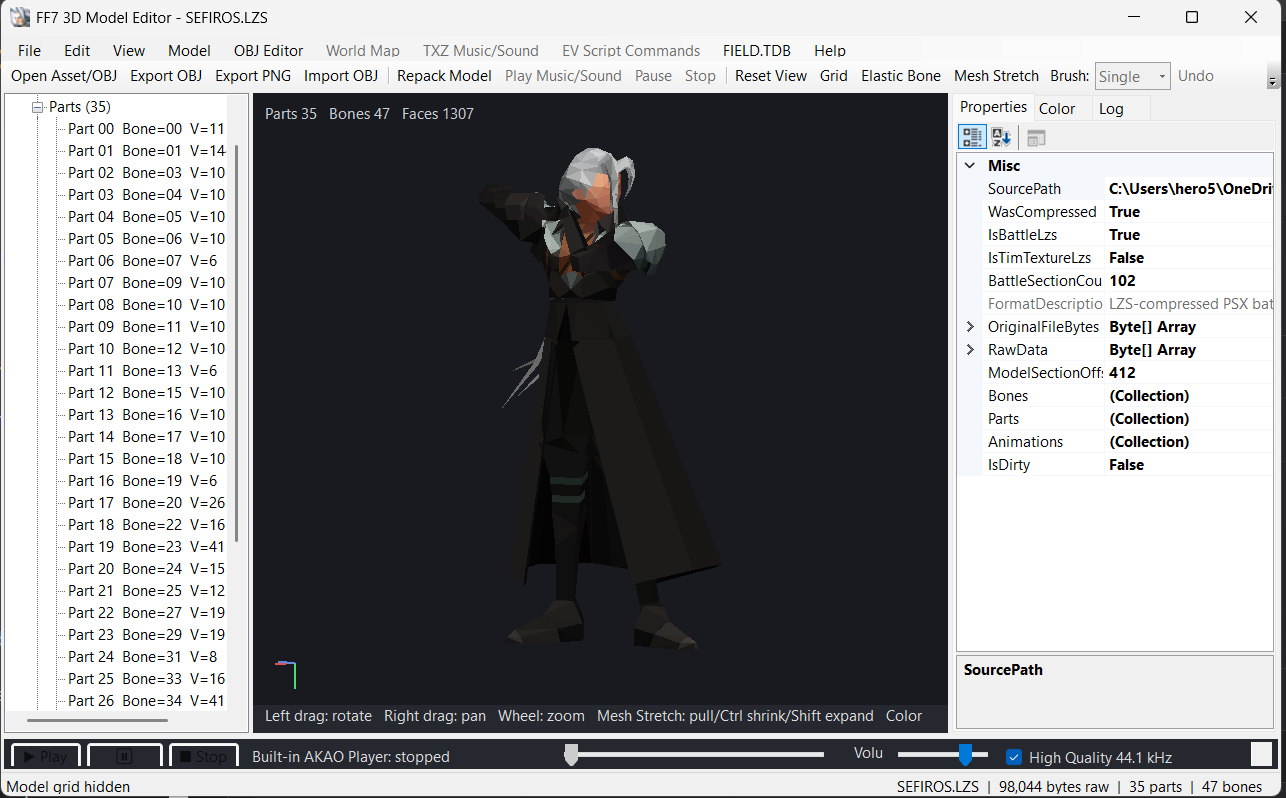Screen dimensions: 1286x798
Task: Open the FIELD.TDB menu
Action: (757, 50)
